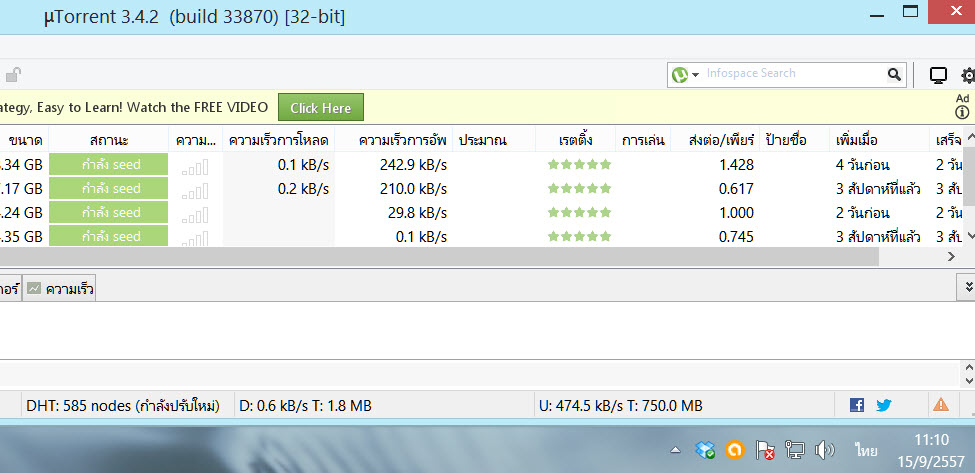Switch to the ความเร็ว tab
Screen dimensions: 975x473
(60, 288)
